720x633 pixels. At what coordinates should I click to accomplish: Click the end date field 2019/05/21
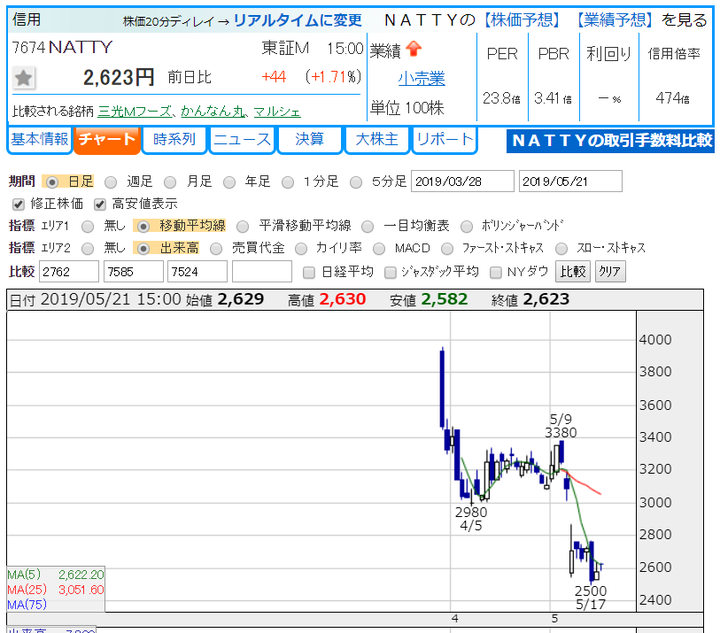pos(571,182)
